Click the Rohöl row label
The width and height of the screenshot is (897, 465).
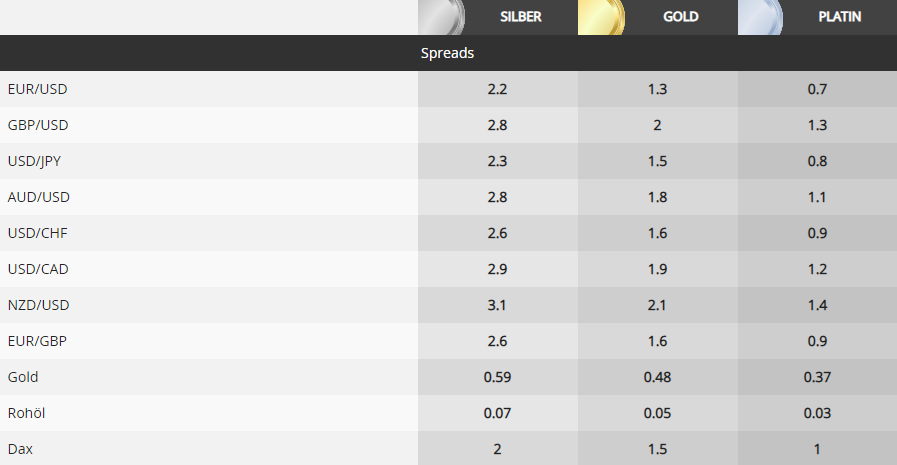click(x=26, y=413)
